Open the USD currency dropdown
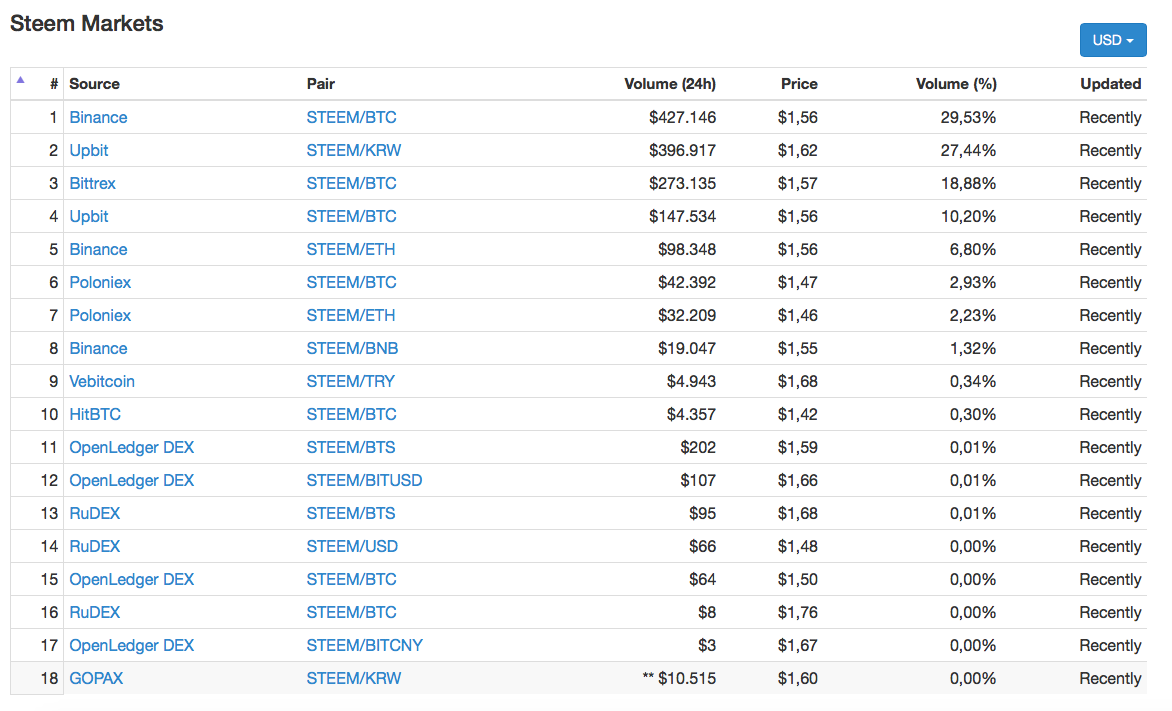Image resolution: width=1172 pixels, height=711 pixels. pos(1112,40)
